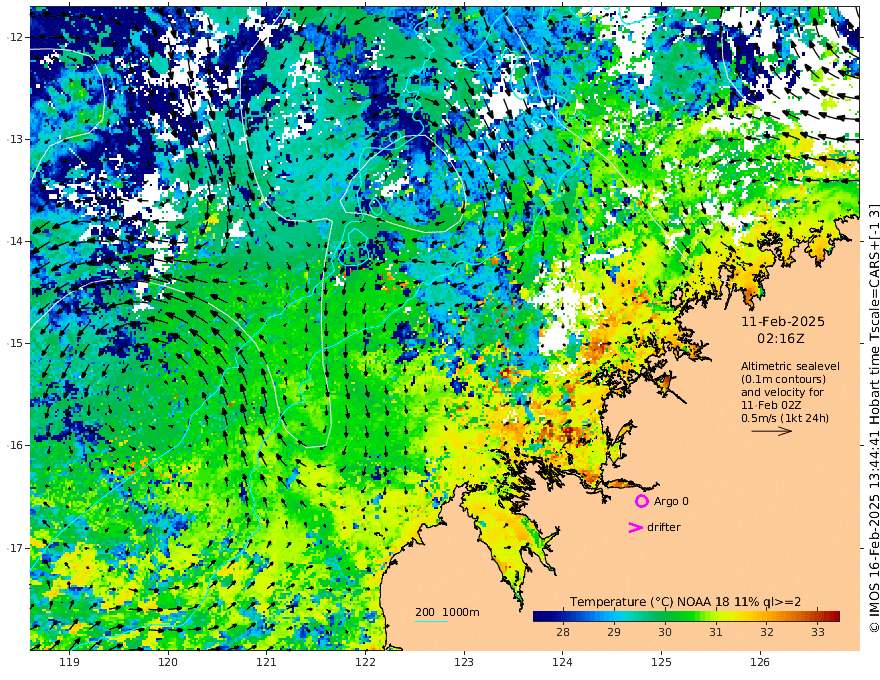Click the longitude label '123'
880x680 pixels.
tap(464, 663)
